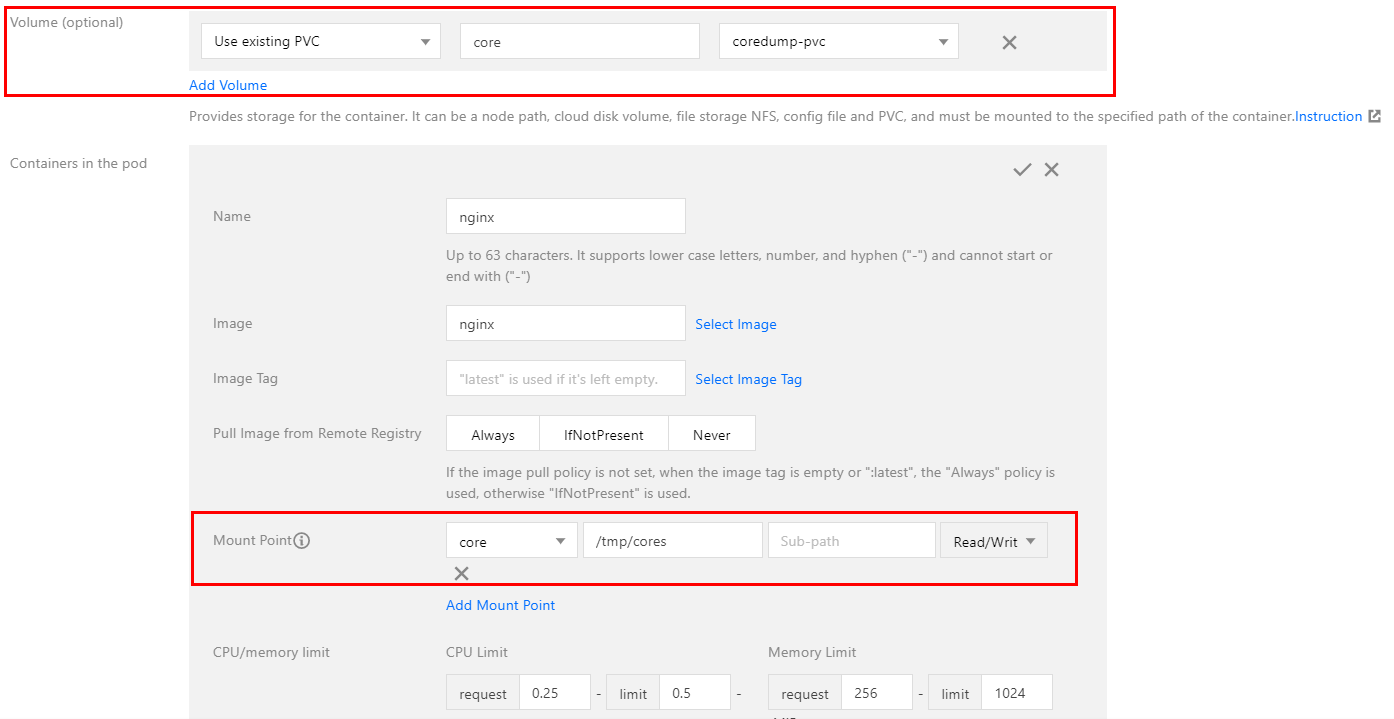
Task: Open Select Image link
Action: pyautogui.click(x=736, y=324)
